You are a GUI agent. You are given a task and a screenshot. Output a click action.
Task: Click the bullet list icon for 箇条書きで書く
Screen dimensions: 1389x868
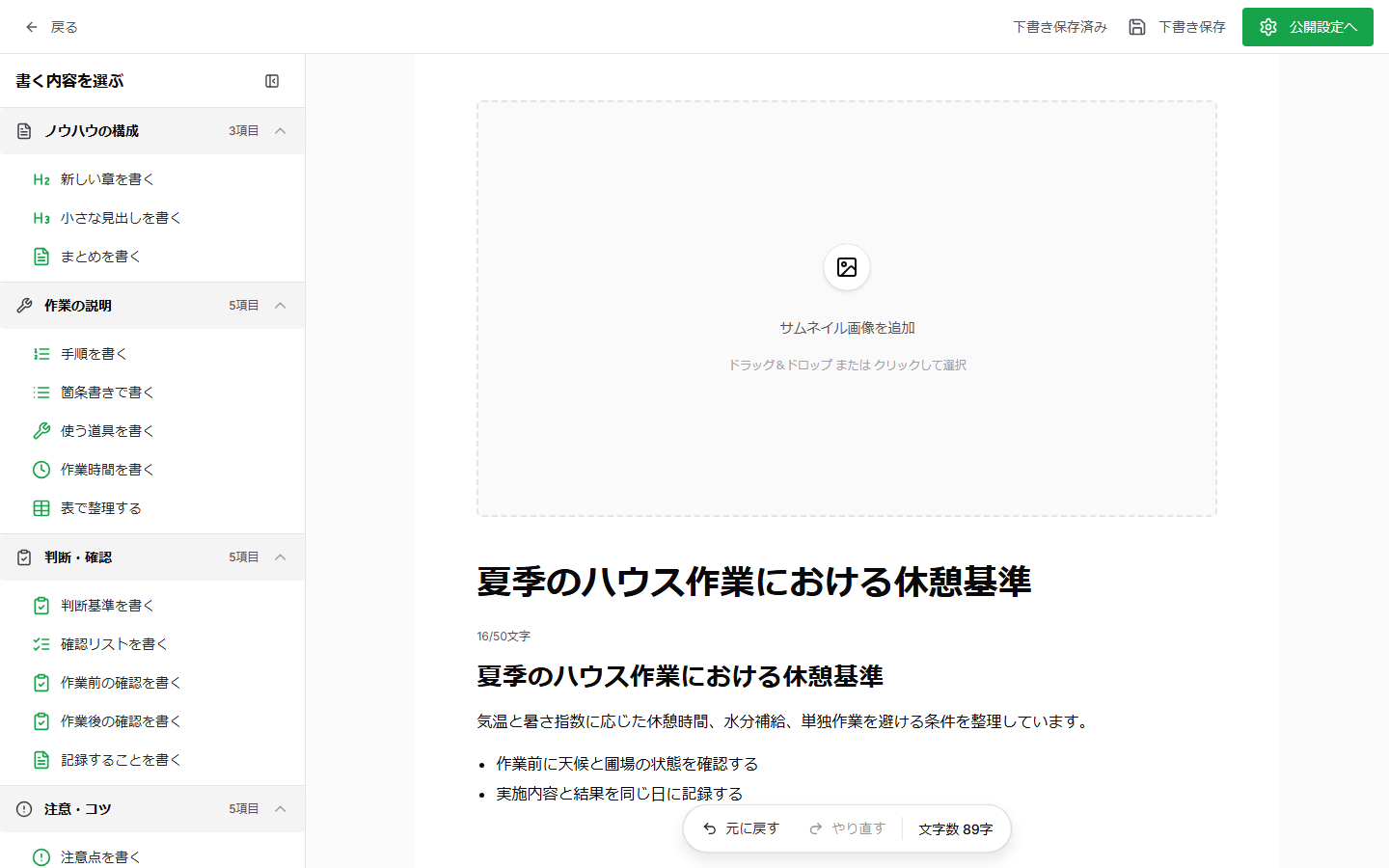click(41, 393)
